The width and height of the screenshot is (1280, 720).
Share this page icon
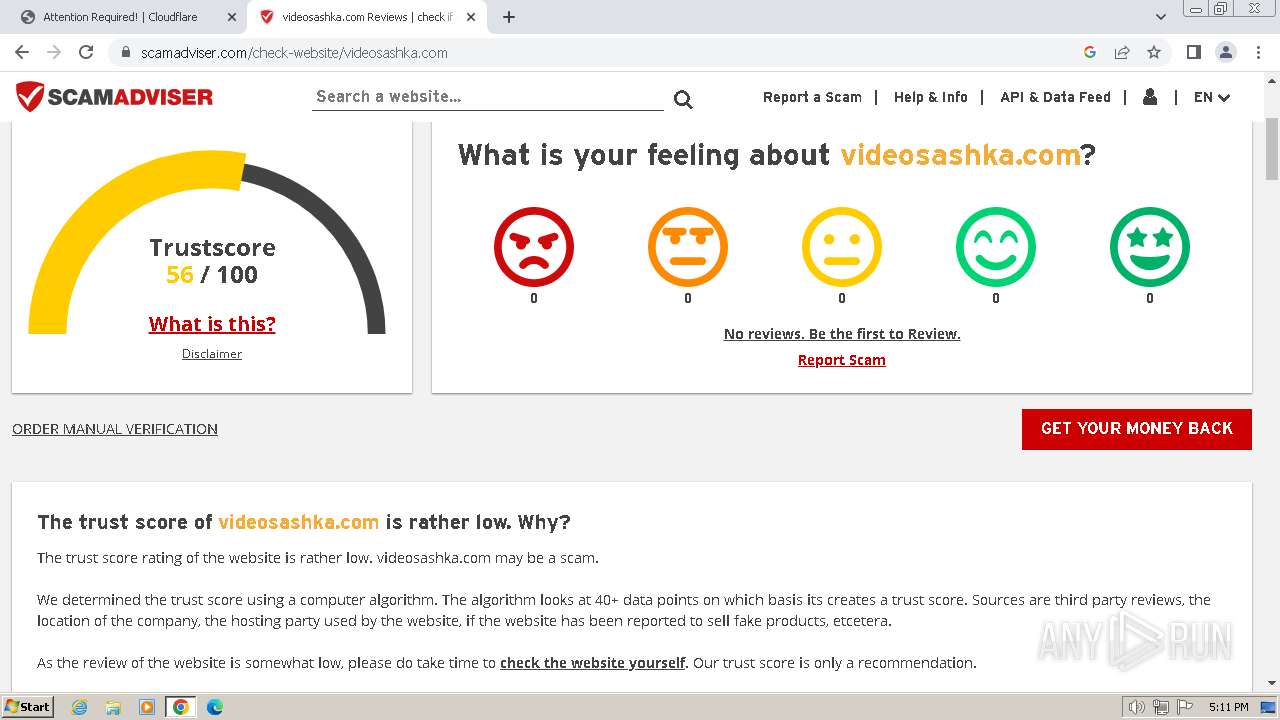tap(1122, 52)
